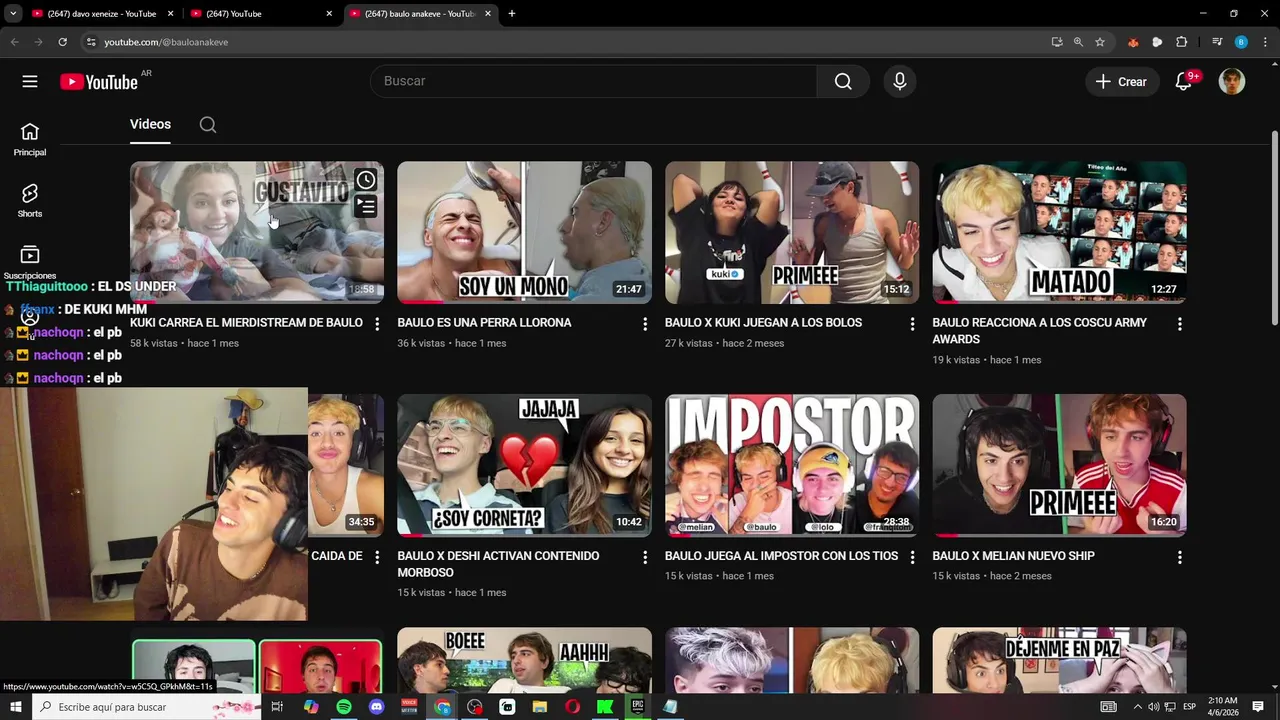Click the Windows taskbar search box
Screen dimensions: 1280x720
click(x=146, y=707)
